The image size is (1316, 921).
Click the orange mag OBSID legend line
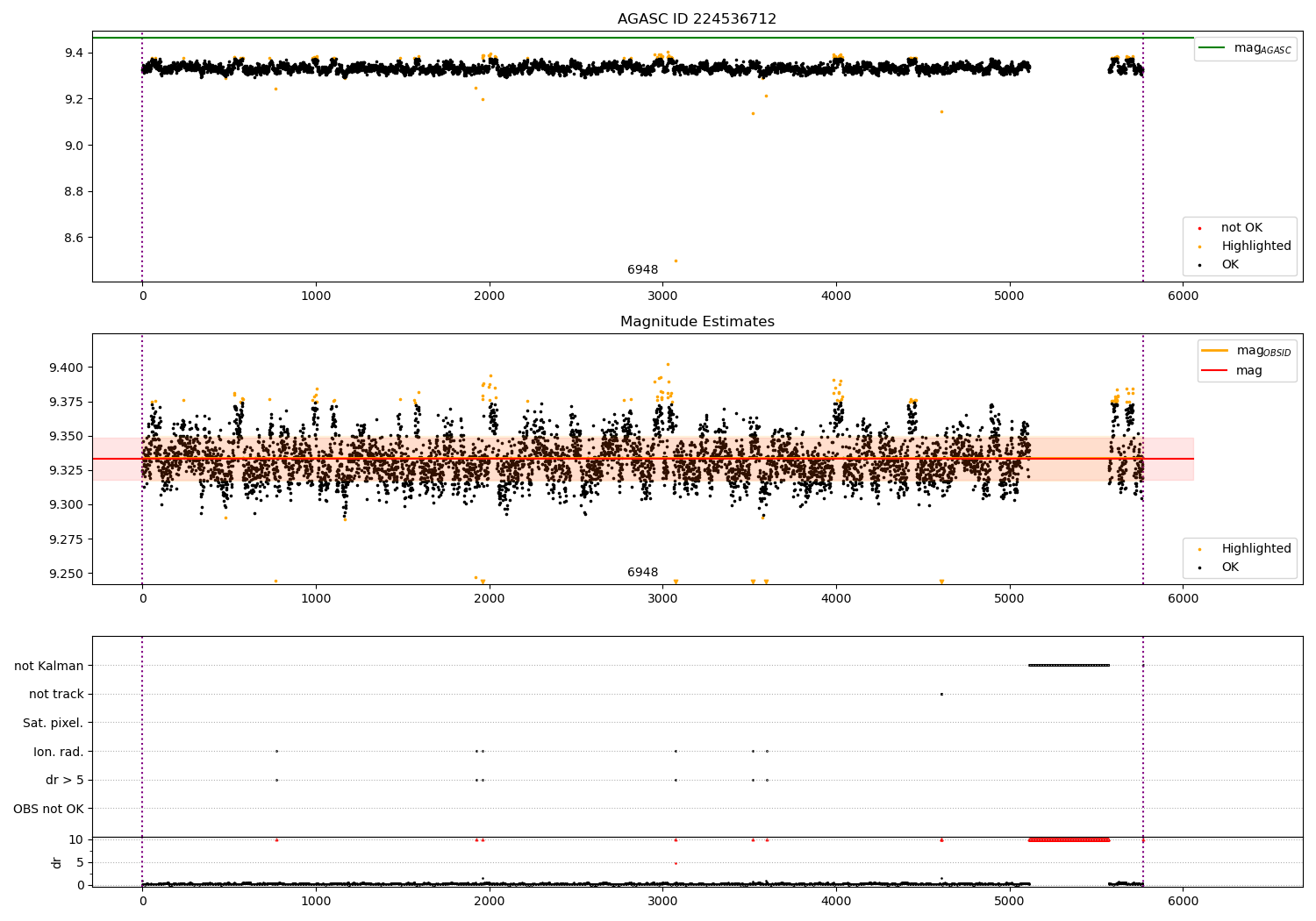(x=1215, y=350)
